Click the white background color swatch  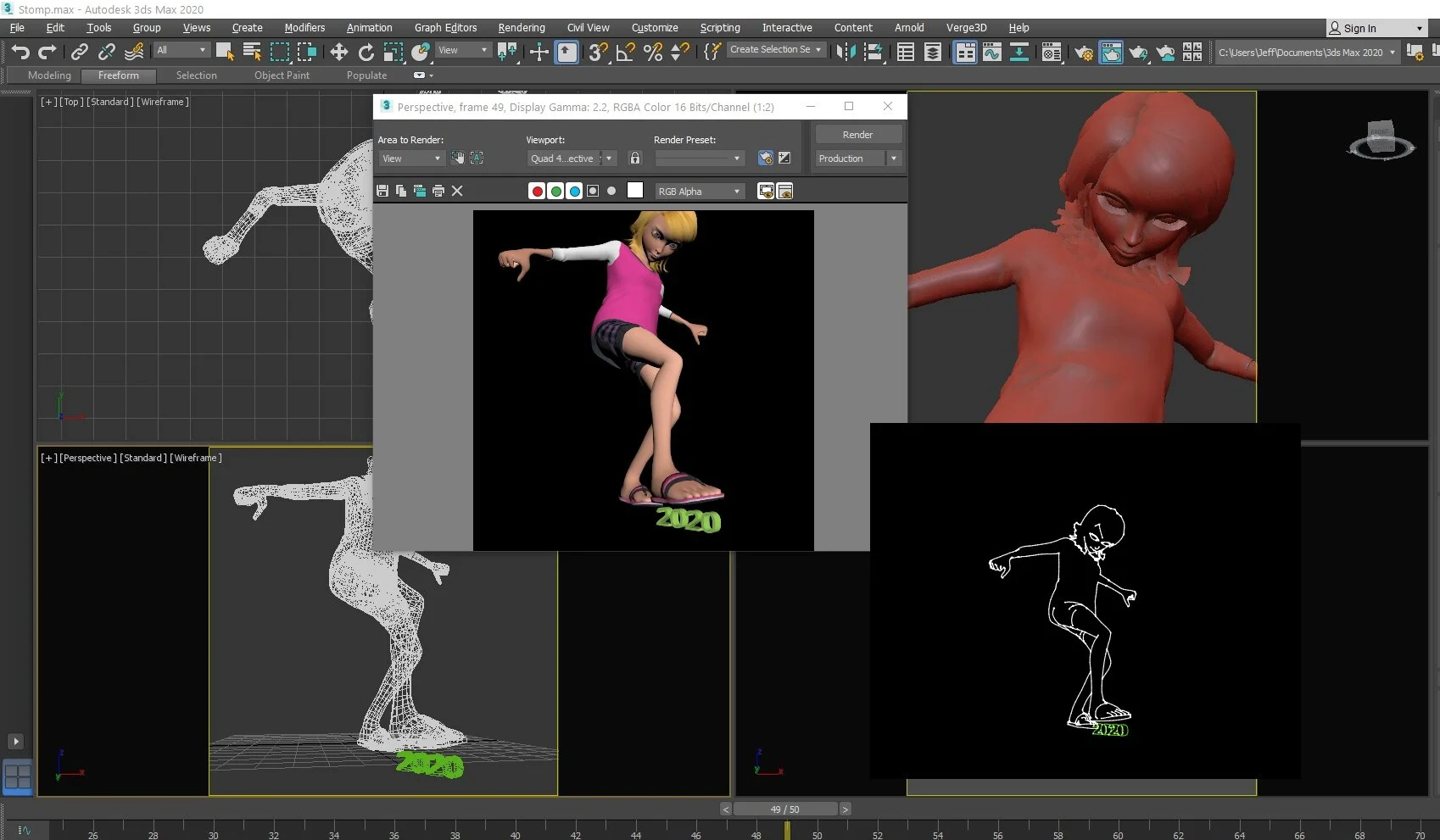(634, 191)
